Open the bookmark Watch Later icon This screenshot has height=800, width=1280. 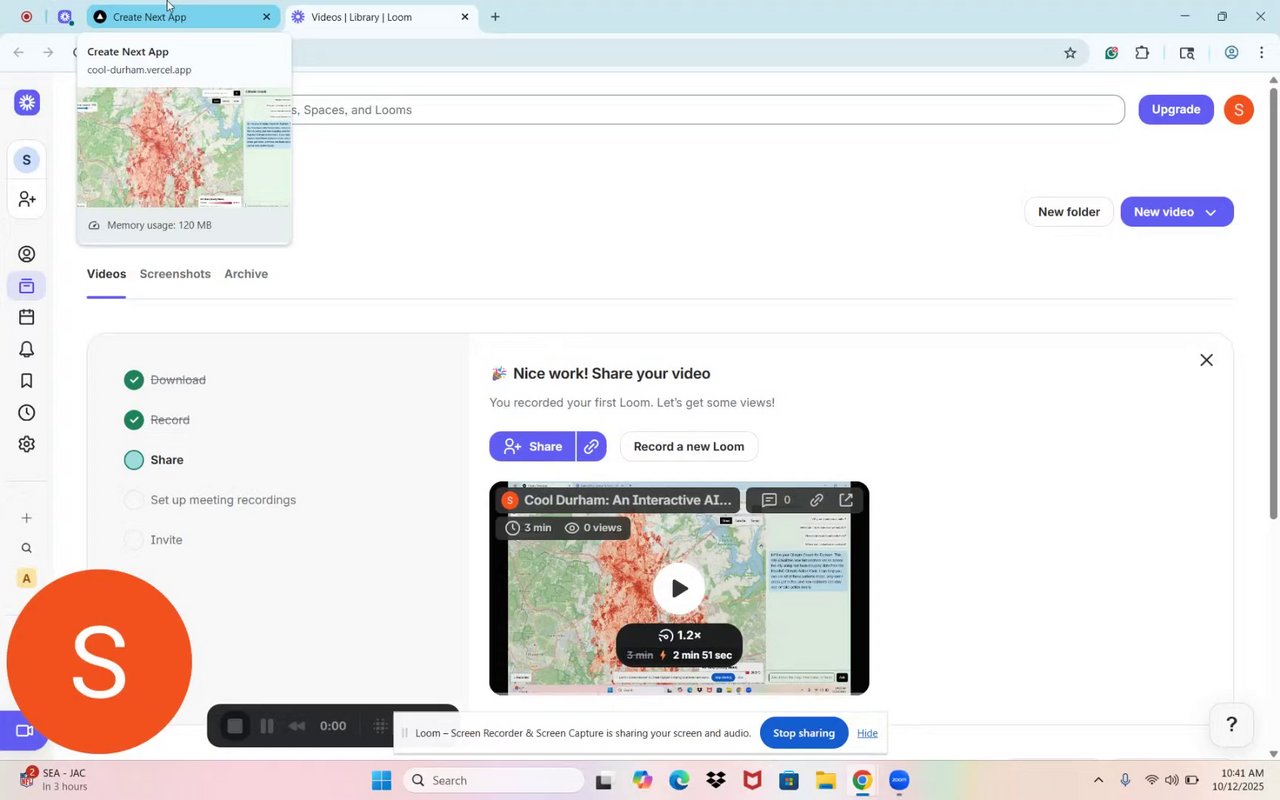click(x=27, y=381)
